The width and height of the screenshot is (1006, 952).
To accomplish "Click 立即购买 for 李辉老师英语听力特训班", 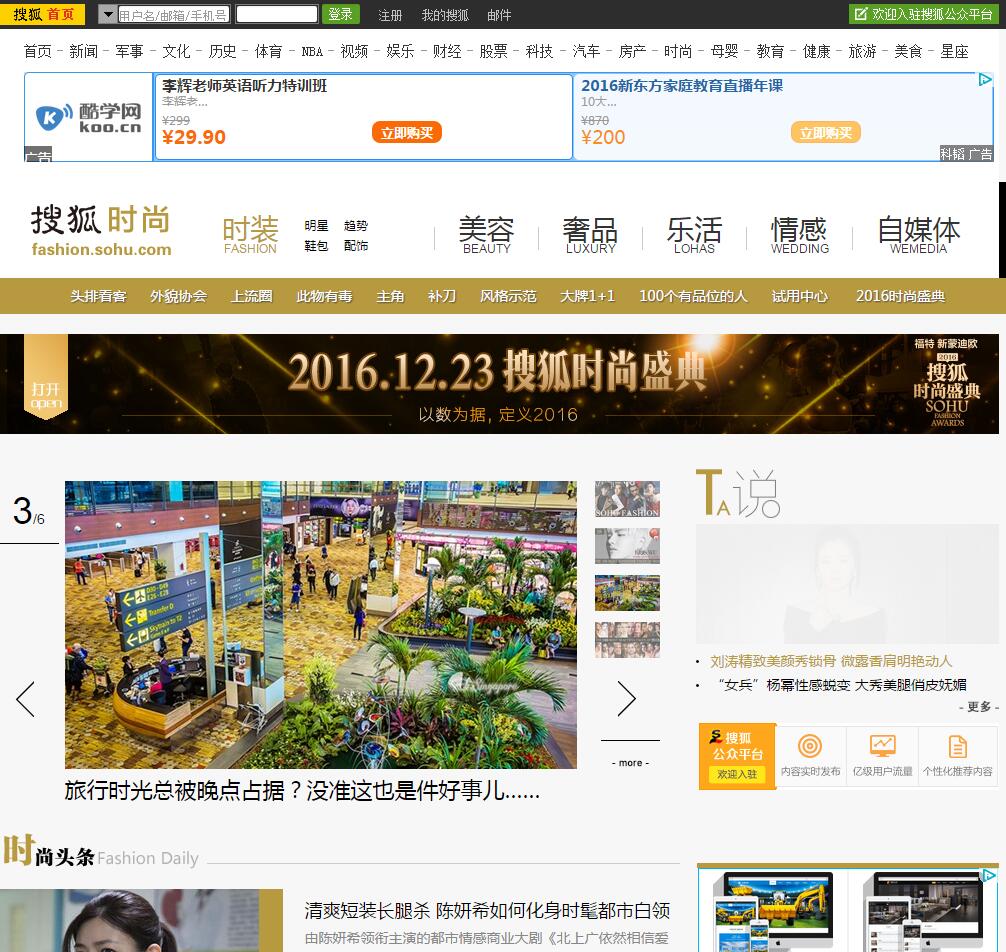I will point(407,133).
